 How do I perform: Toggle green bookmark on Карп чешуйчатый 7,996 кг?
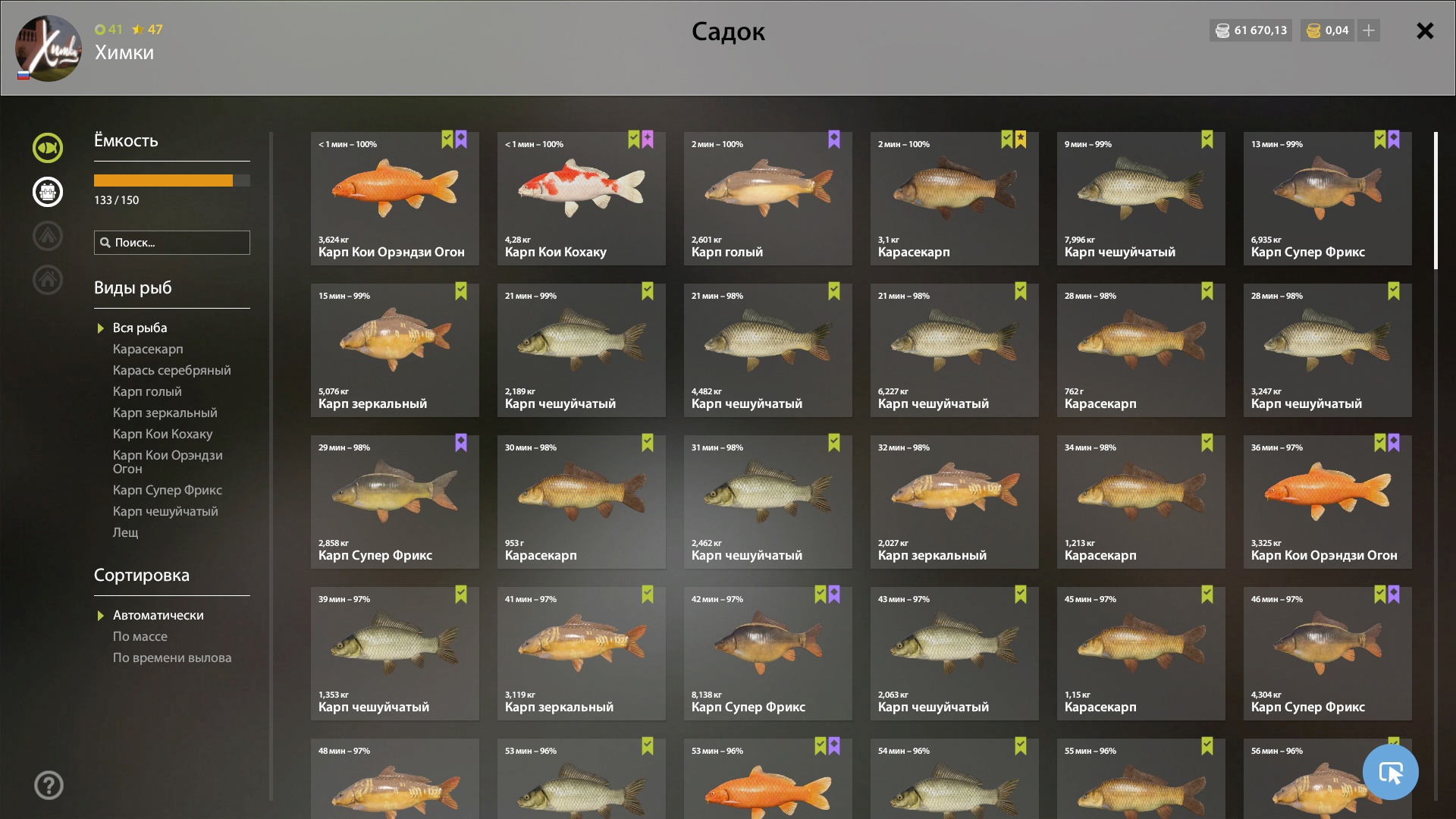[1207, 140]
